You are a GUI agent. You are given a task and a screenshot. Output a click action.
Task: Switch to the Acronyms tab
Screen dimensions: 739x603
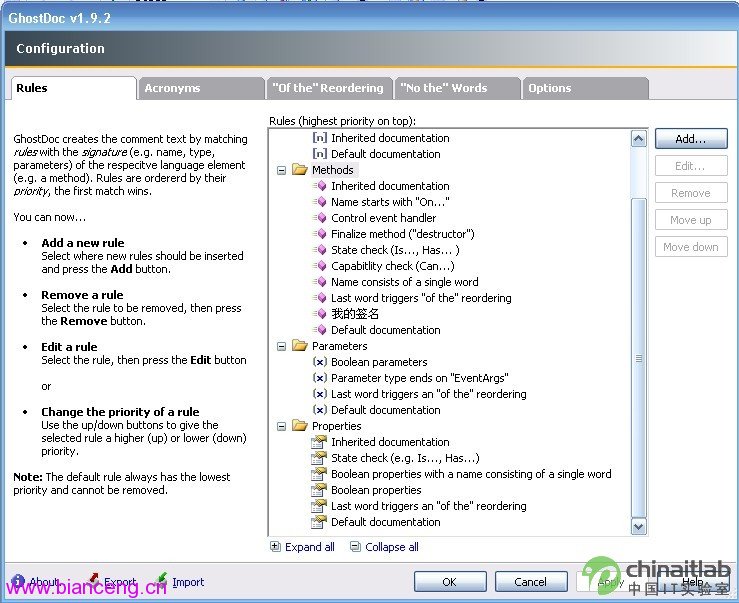tap(201, 88)
